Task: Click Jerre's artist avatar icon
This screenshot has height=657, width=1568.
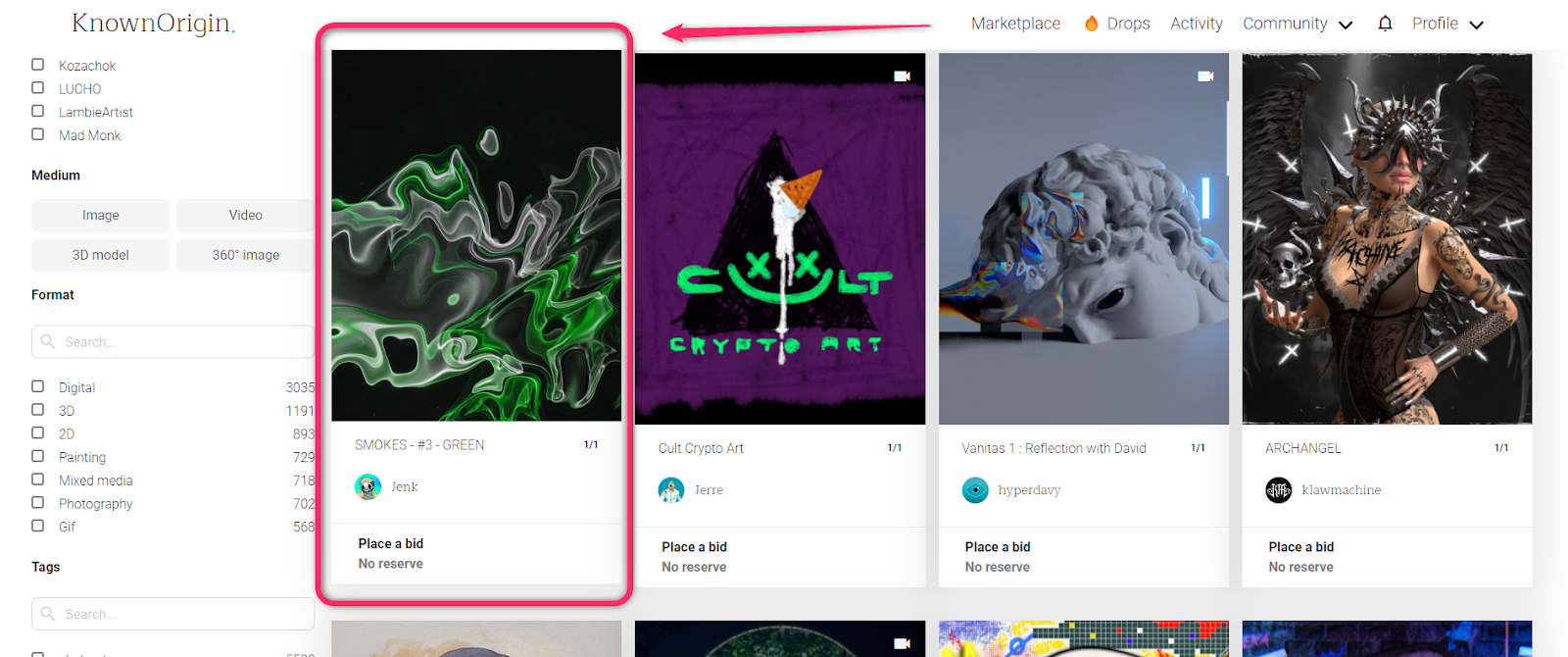Action: click(x=671, y=490)
